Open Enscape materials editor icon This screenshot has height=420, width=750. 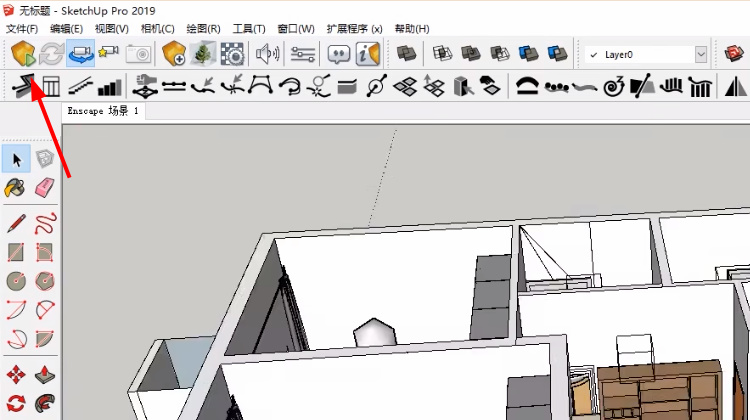coord(232,54)
